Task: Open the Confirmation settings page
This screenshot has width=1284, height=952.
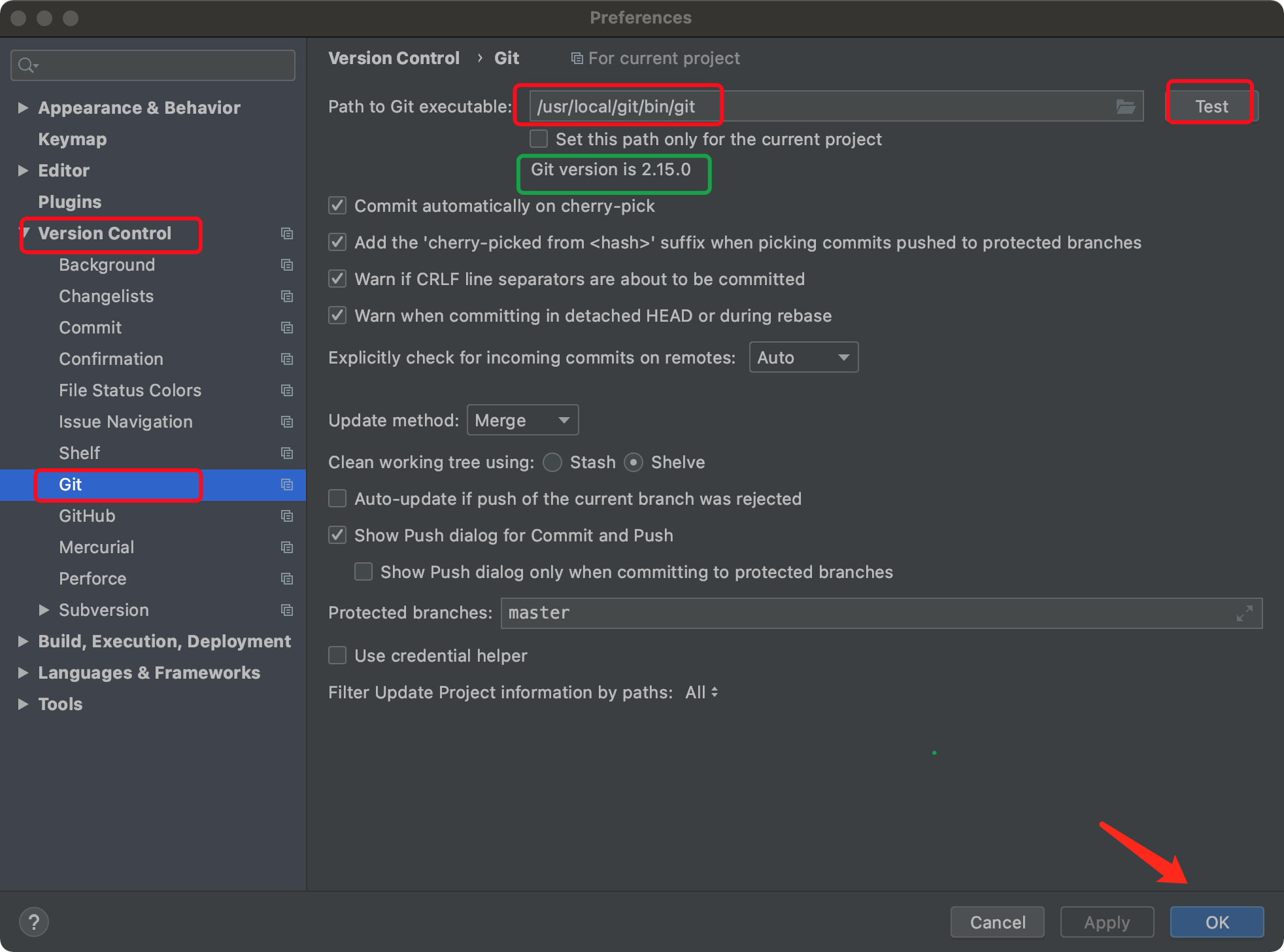Action: pos(111,359)
